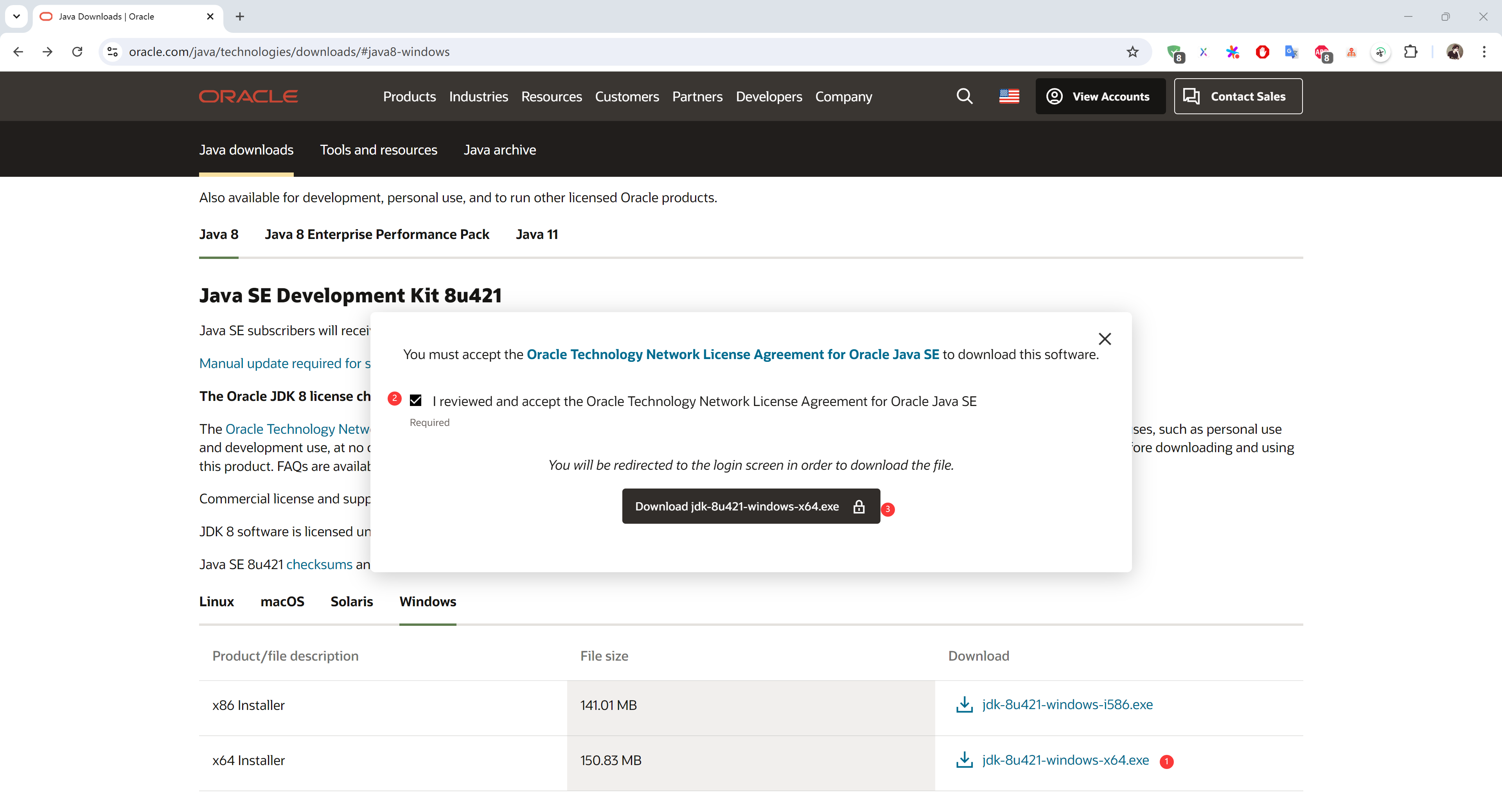
Task: Click the Google Translate extension icon
Action: pos(1292,52)
